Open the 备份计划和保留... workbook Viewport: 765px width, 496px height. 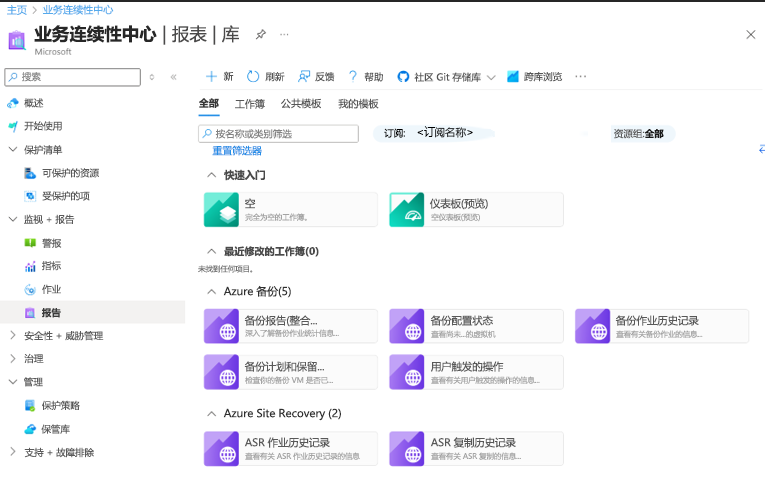coord(291,372)
